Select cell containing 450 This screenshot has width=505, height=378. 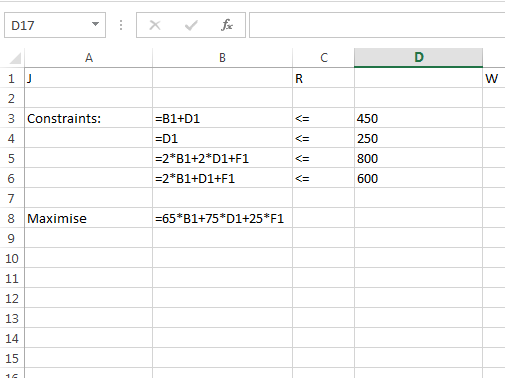pyautogui.click(x=419, y=118)
